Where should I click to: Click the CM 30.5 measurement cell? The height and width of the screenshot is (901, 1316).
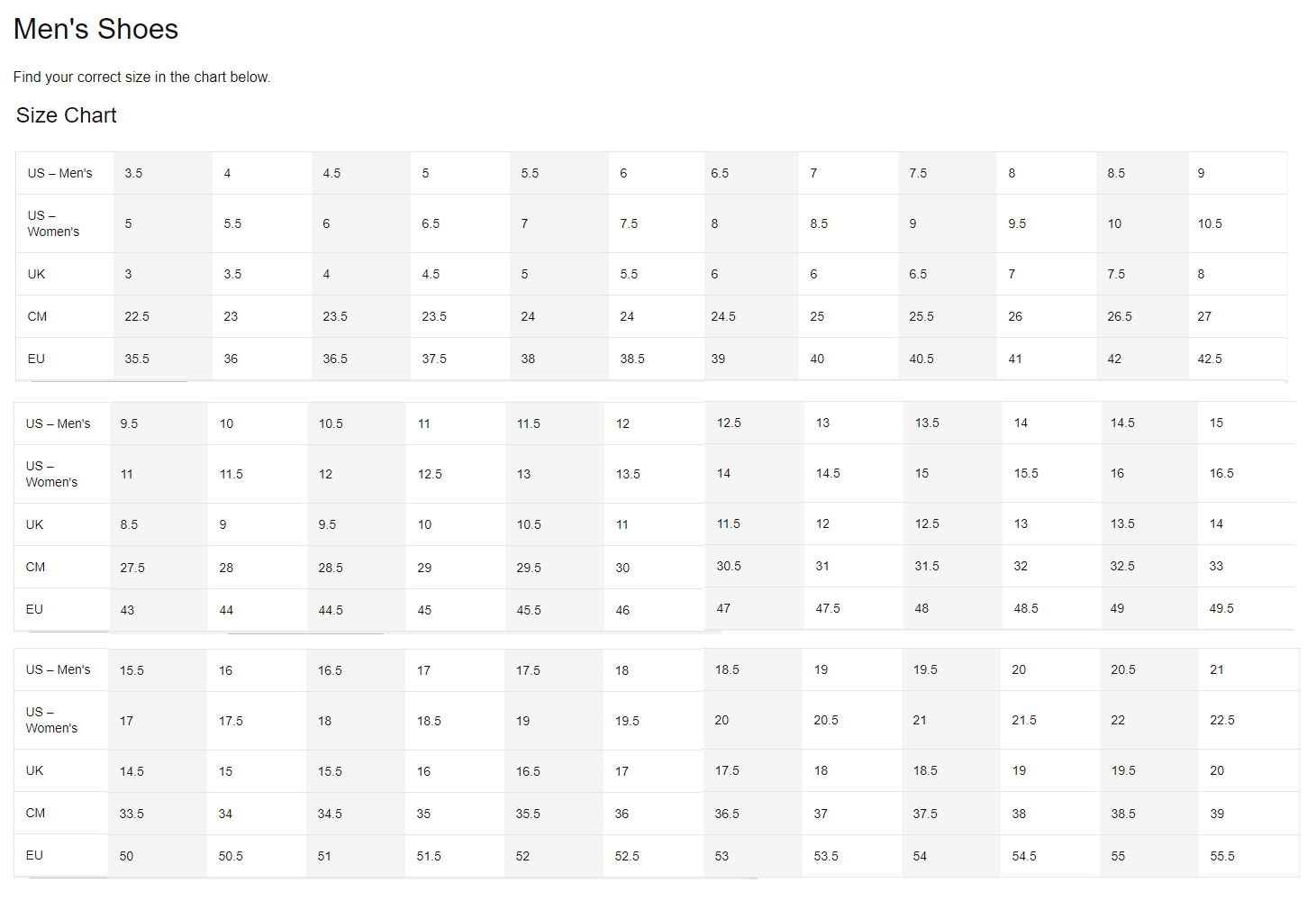click(729, 566)
